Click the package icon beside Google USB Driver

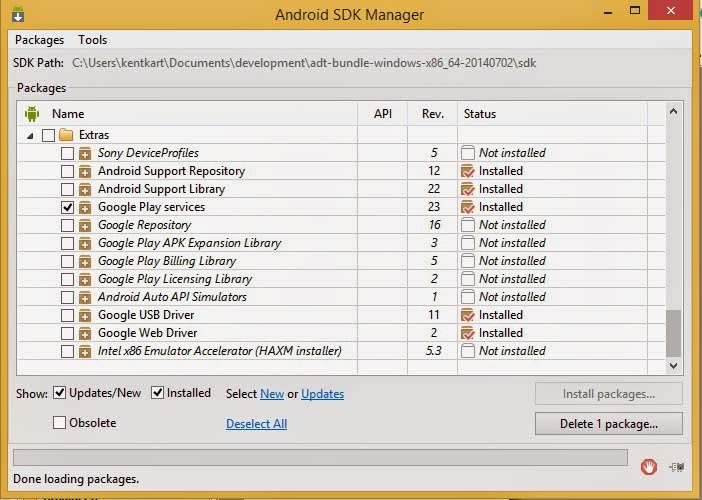point(85,315)
